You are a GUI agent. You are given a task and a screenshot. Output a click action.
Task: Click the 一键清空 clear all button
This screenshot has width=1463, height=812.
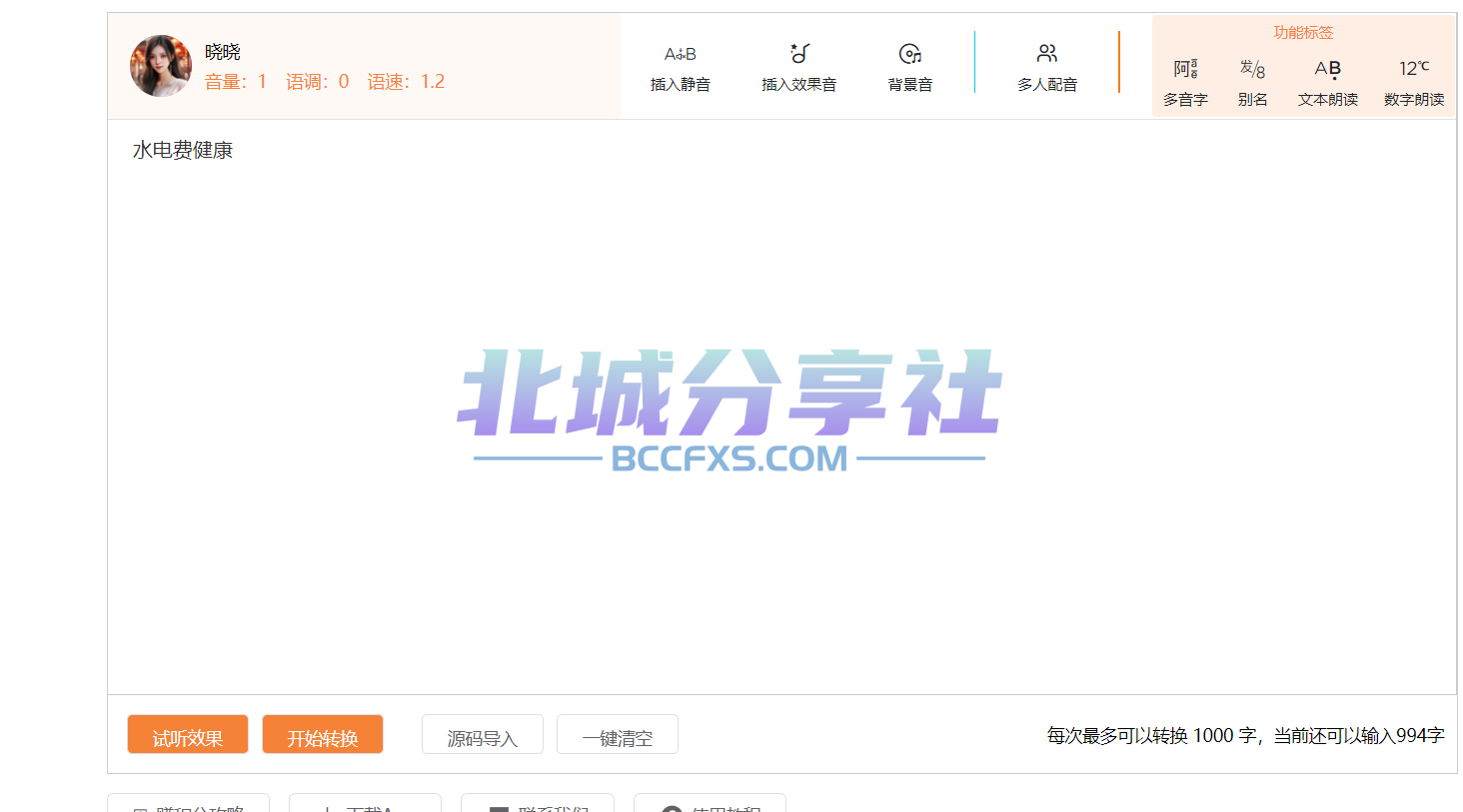click(x=618, y=734)
